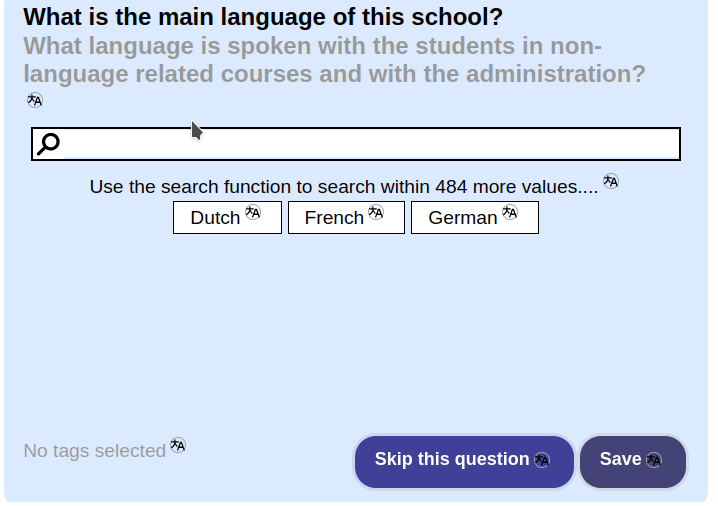Click the 'No tags selected' status text
Image resolution: width=718 pixels, height=506 pixels.
click(x=94, y=451)
